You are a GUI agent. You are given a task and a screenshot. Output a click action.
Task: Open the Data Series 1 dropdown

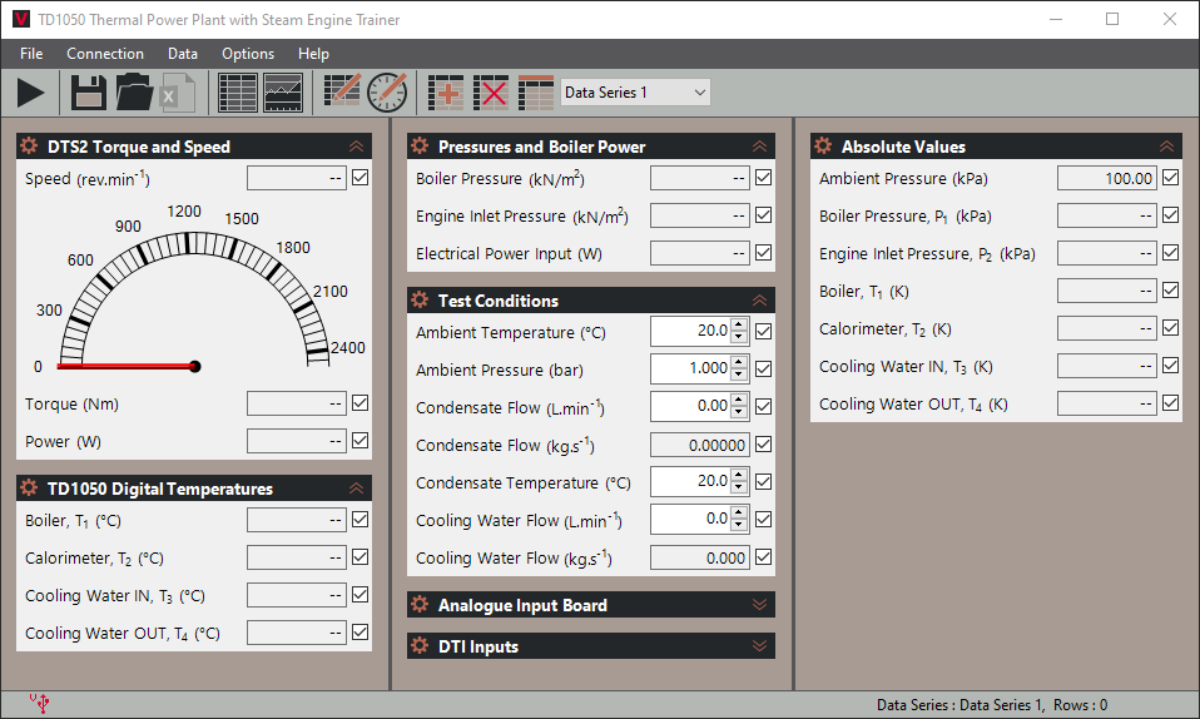point(635,92)
